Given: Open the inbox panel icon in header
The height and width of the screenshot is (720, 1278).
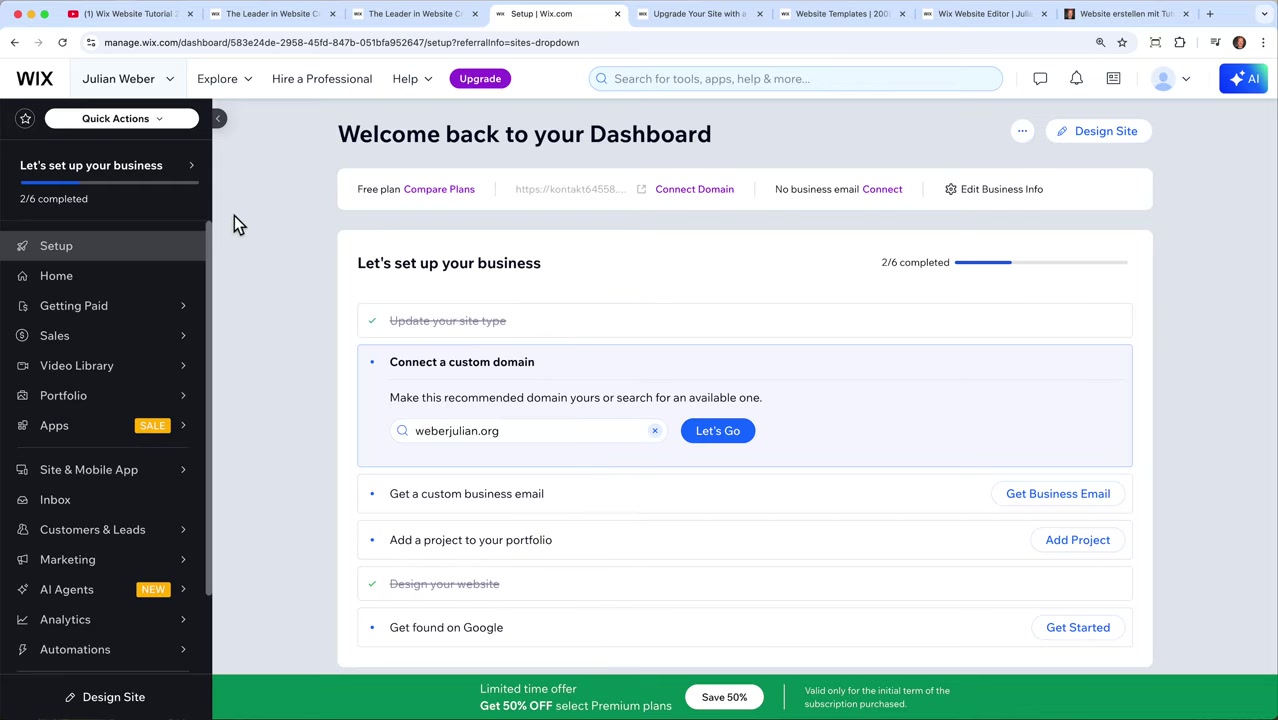Looking at the screenshot, I should 1113,79.
